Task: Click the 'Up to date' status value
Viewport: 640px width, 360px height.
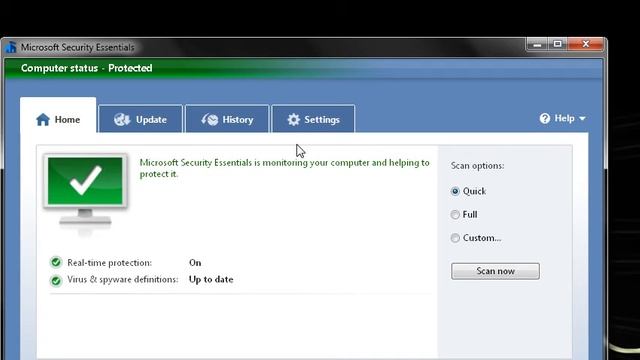Action: 211,280
